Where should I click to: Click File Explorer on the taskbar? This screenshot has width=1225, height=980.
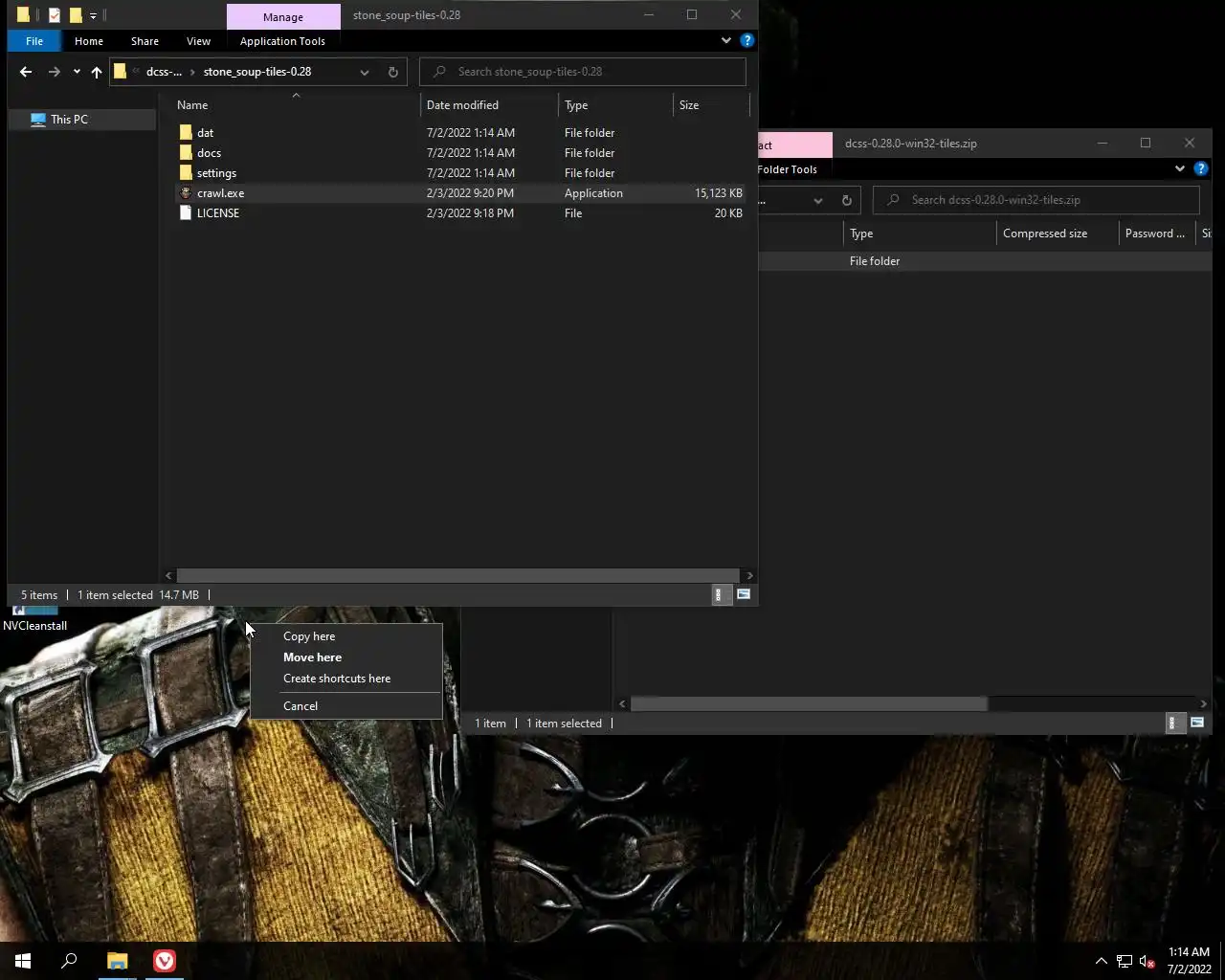tap(117, 961)
